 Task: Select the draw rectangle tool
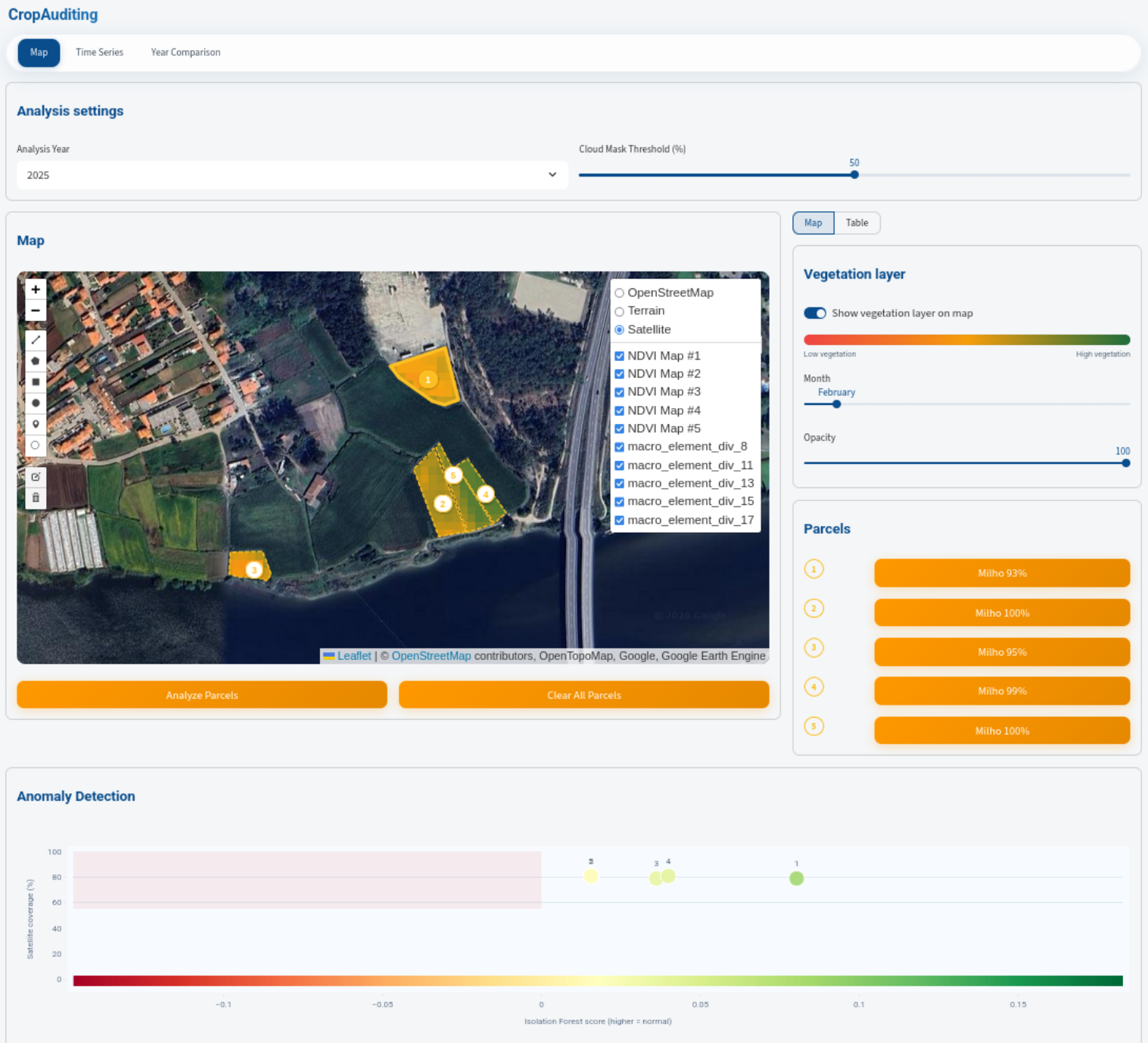click(36, 382)
